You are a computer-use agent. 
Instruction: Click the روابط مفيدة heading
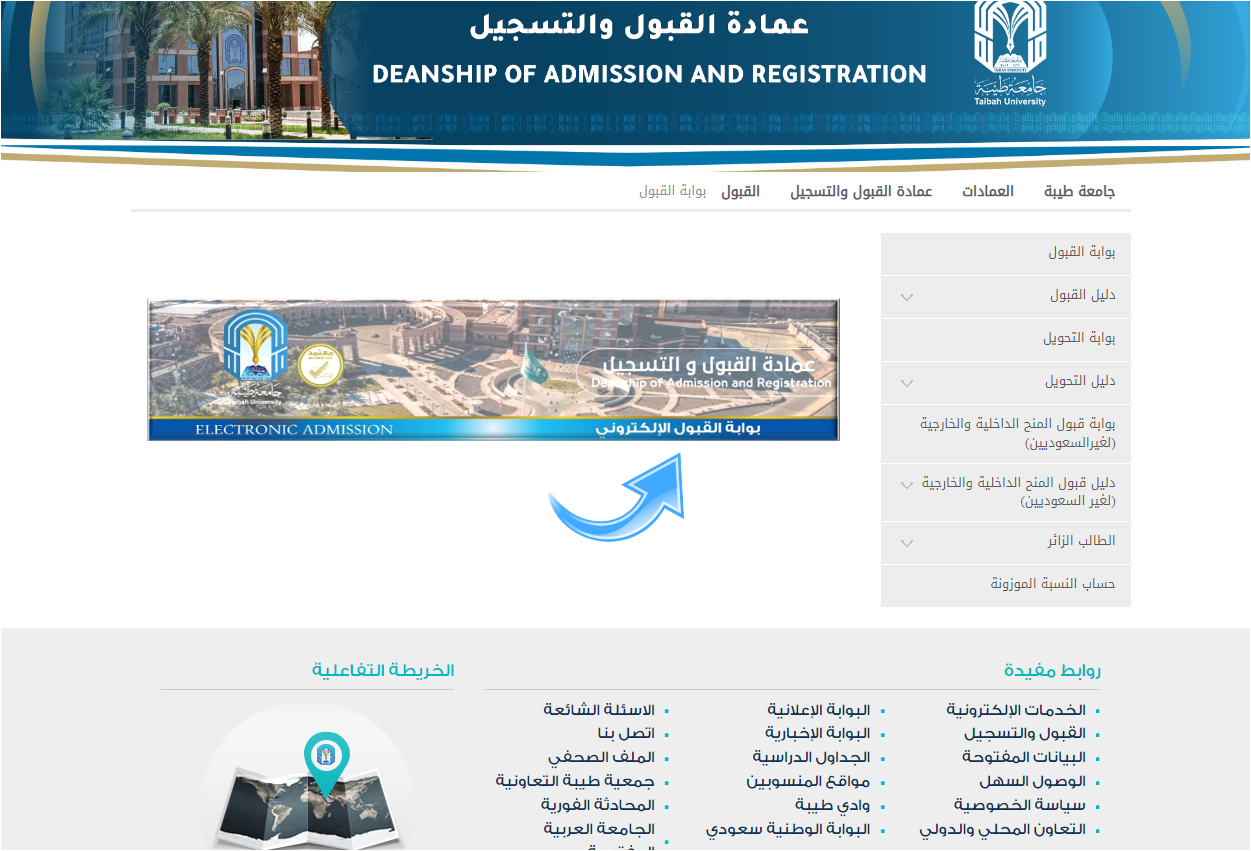pyautogui.click(x=1052, y=670)
